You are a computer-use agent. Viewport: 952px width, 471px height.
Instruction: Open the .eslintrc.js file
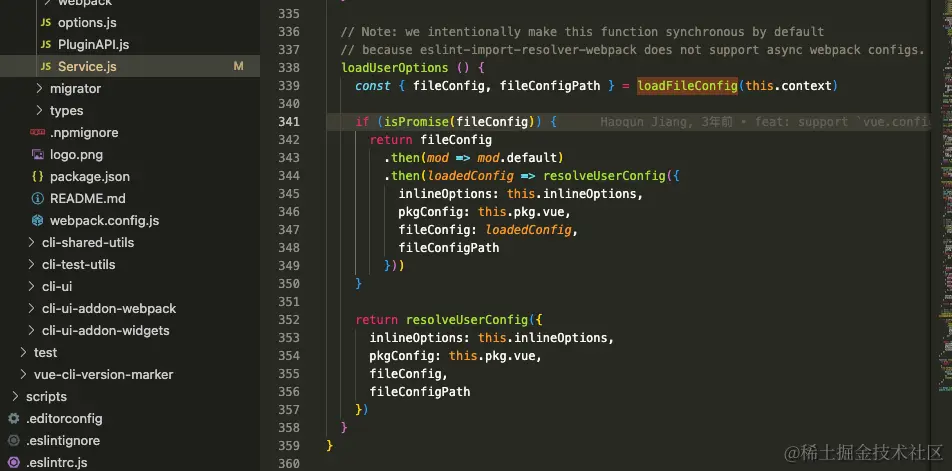(56, 463)
